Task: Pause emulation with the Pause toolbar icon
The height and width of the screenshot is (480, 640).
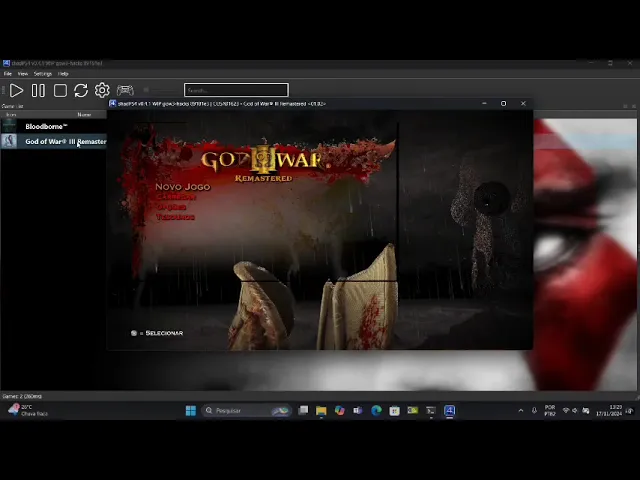Action: 38,90
